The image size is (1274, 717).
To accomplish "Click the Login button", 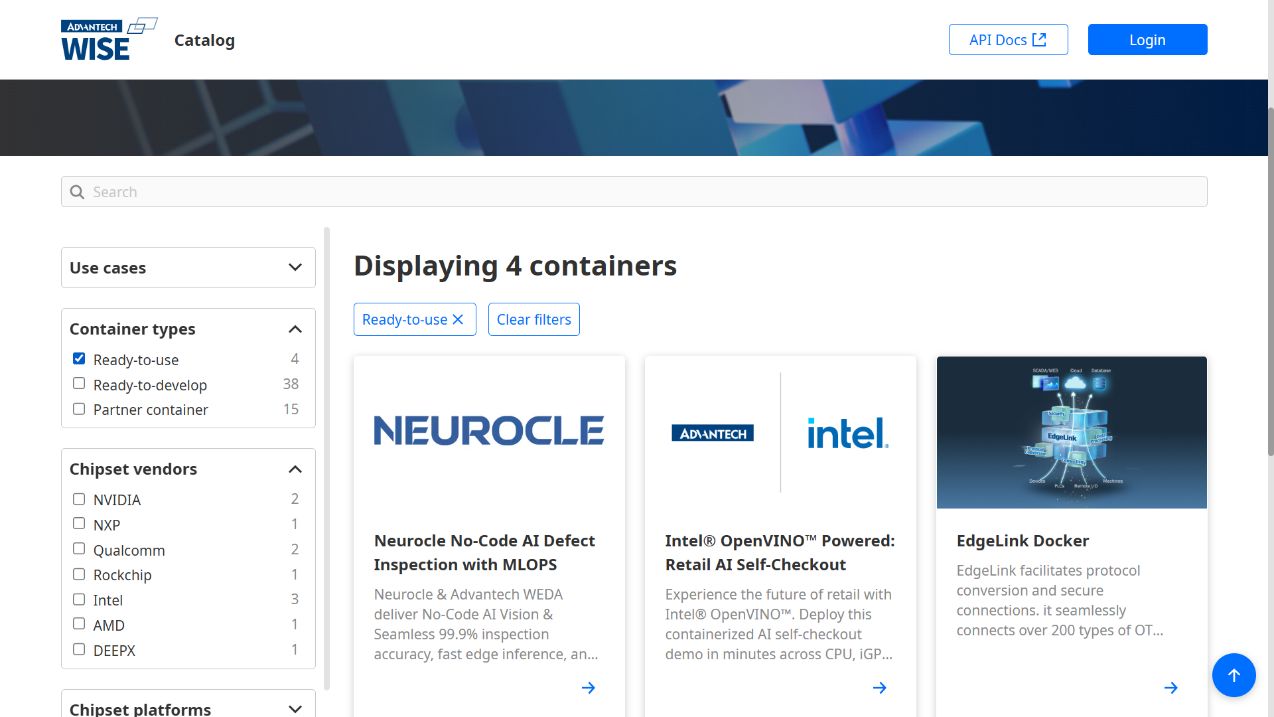I will pyautogui.click(x=1147, y=40).
